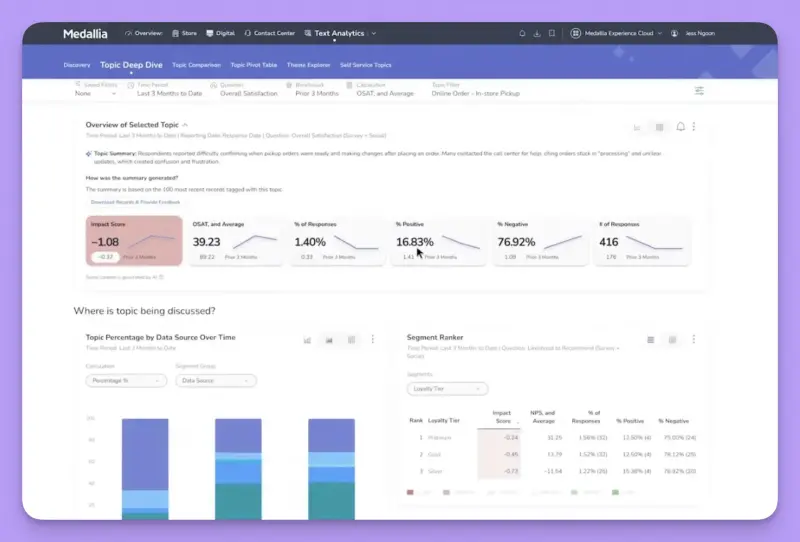
Task: Open filter settings sliders icon
Action: [x=699, y=90]
